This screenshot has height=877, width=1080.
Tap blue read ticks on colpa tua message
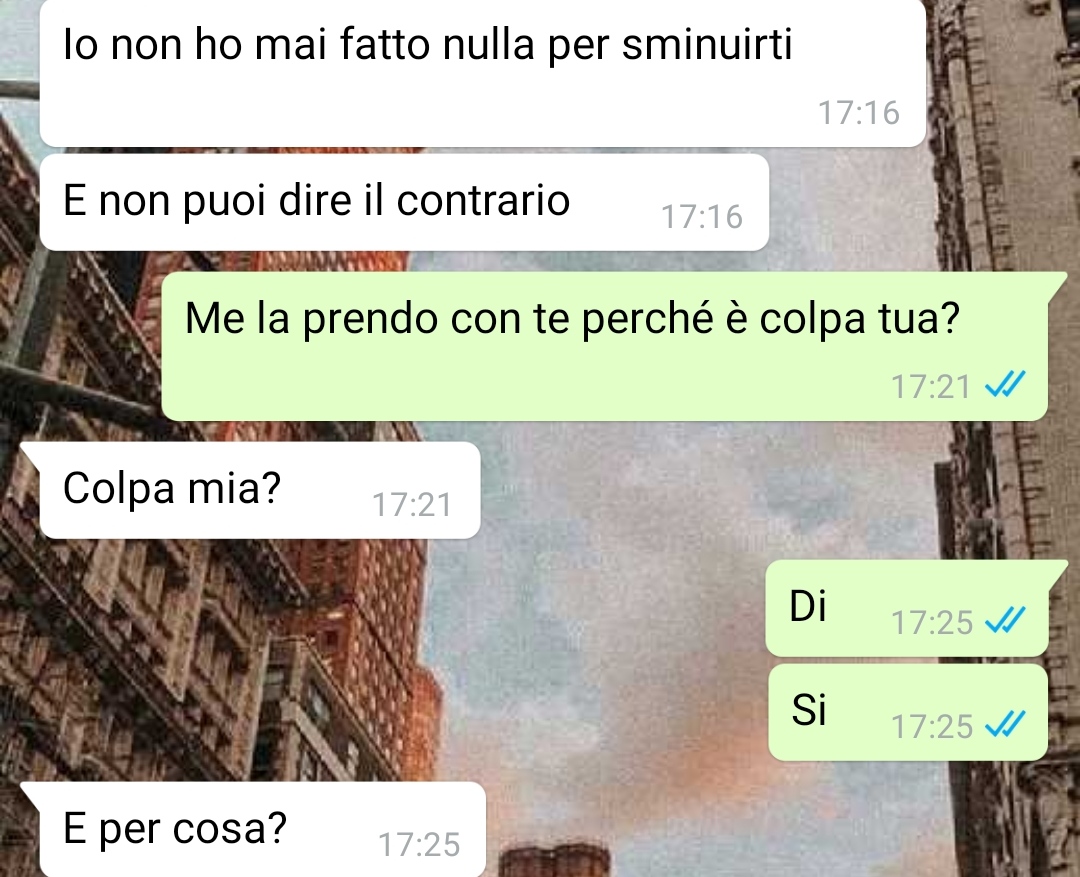(1005, 385)
